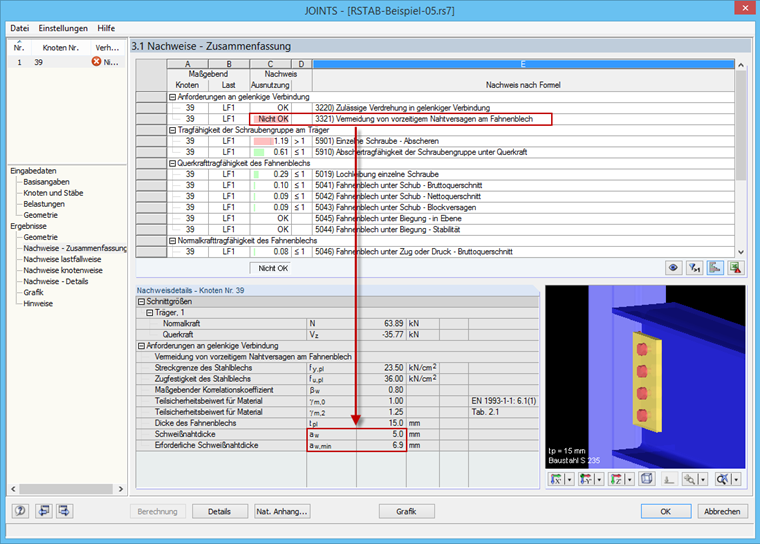
Task: Open the Datei menu
Action: point(20,28)
